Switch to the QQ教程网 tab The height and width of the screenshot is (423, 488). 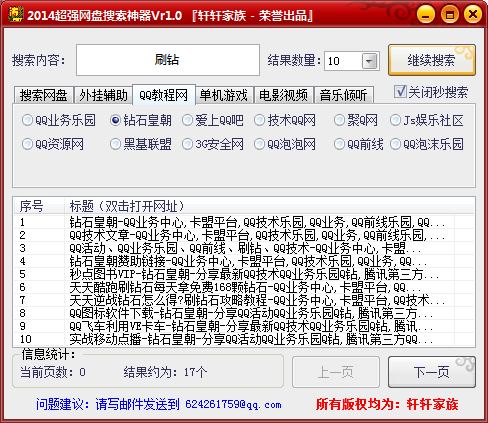164,95
